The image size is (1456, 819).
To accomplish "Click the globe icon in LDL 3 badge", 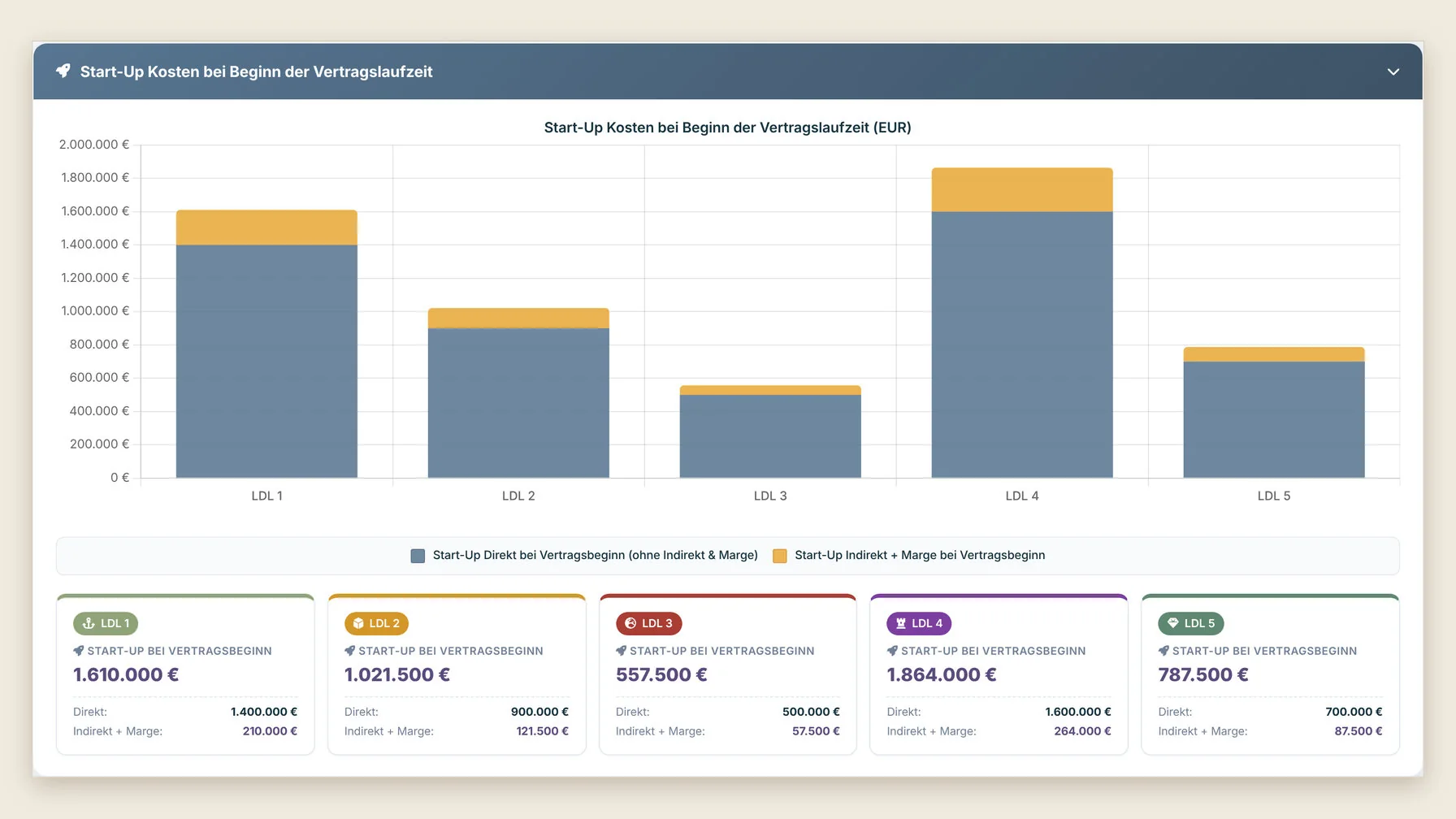I will 630,623.
